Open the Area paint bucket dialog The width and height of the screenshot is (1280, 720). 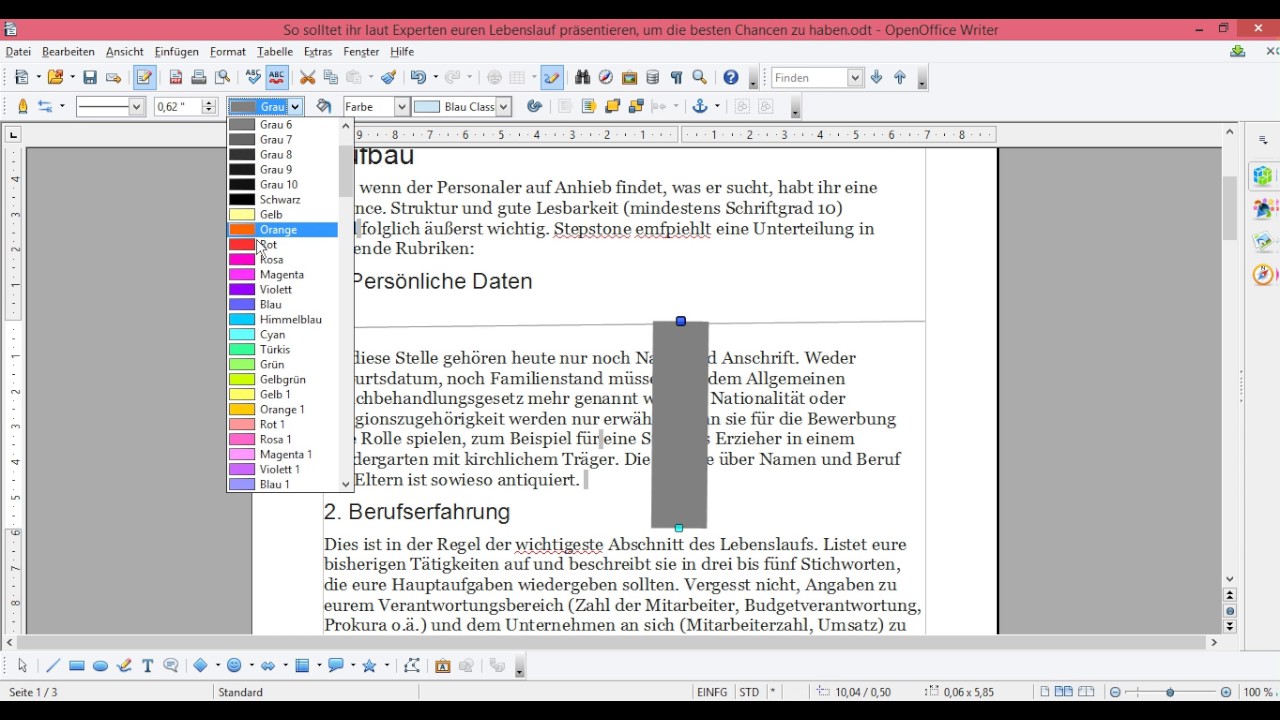(324, 106)
